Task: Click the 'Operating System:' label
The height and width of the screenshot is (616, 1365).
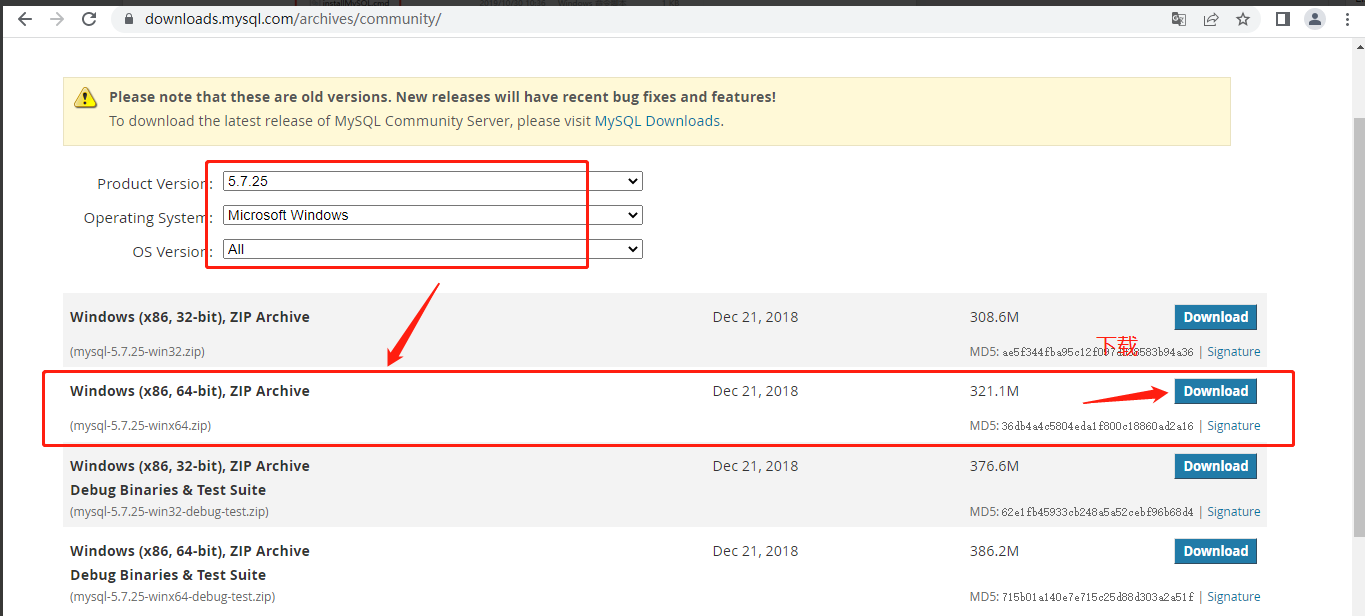Action: pos(148,218)
